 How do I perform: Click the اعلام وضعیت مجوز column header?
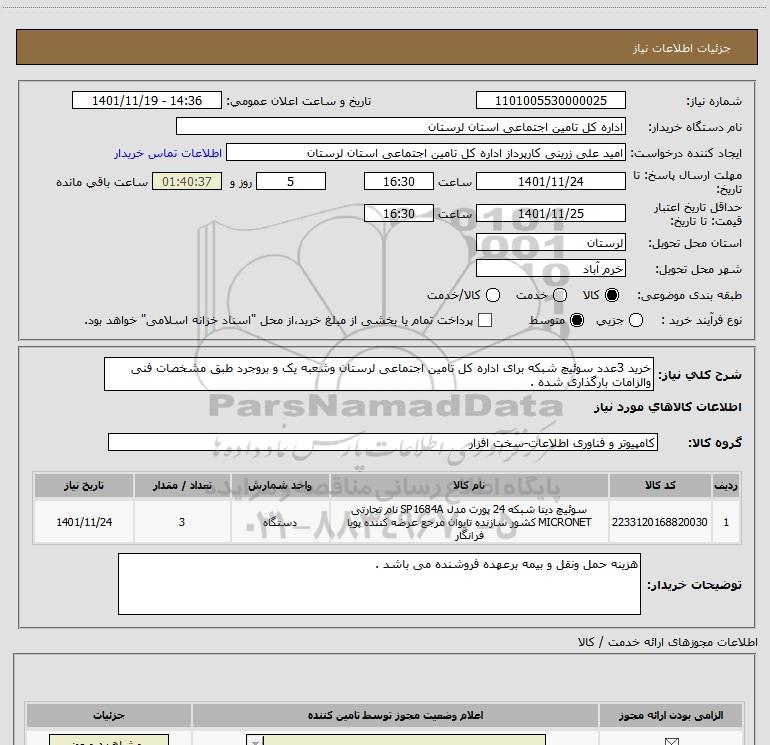point(395,715)
